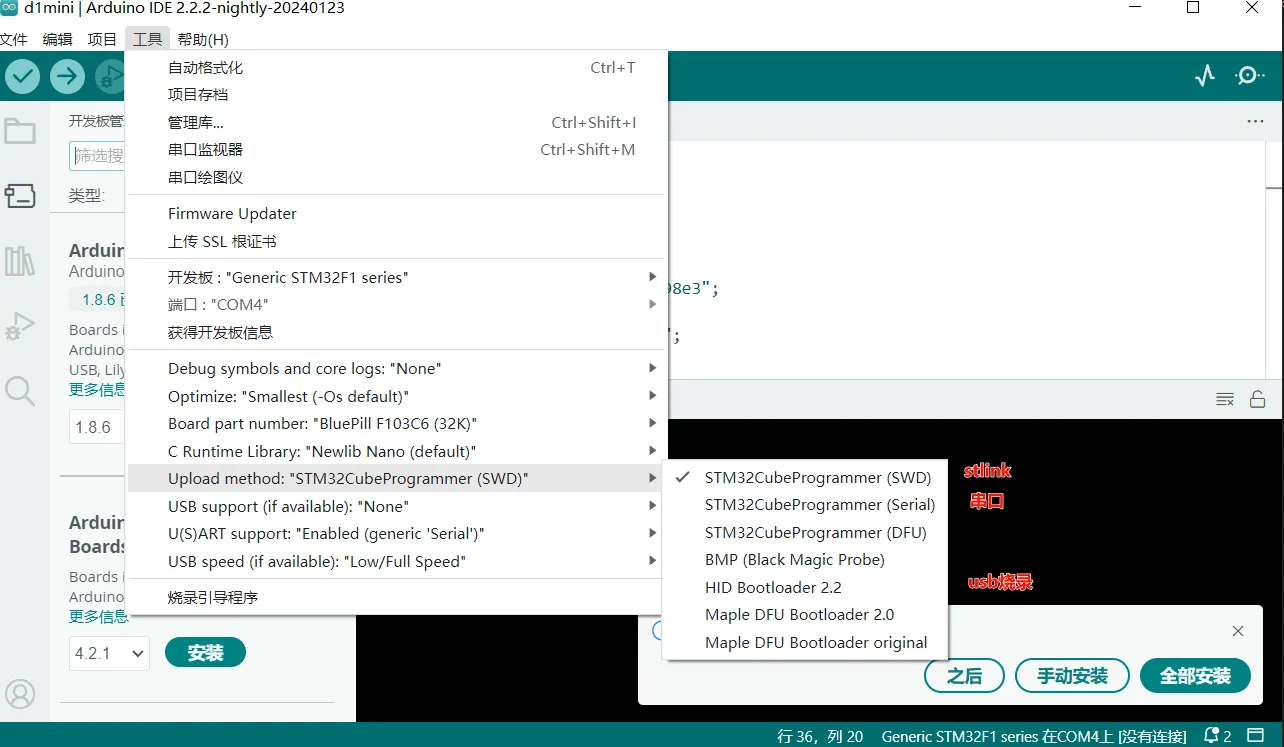Click 串口监视器 menu entry

pos(205,150)
